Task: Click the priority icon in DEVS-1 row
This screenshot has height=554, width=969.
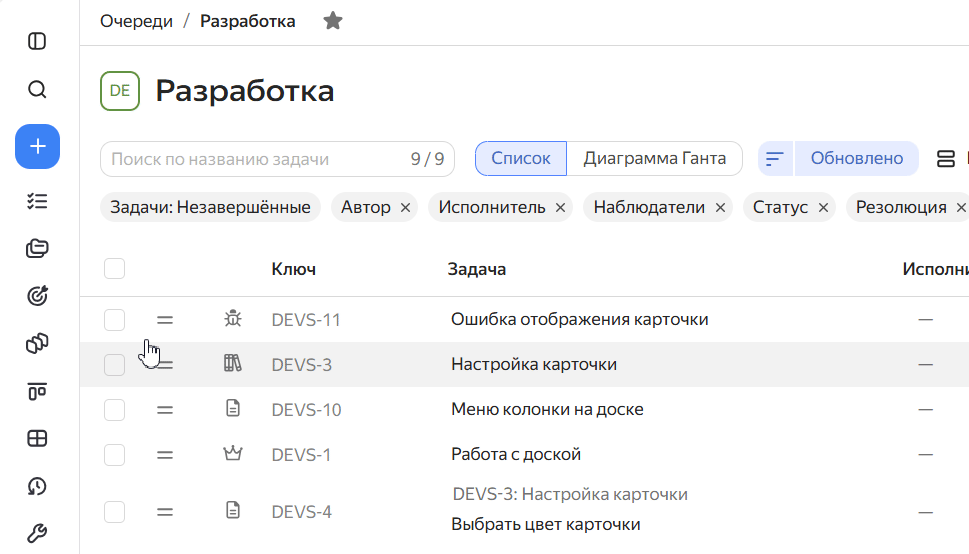Action: coord(165,455)
